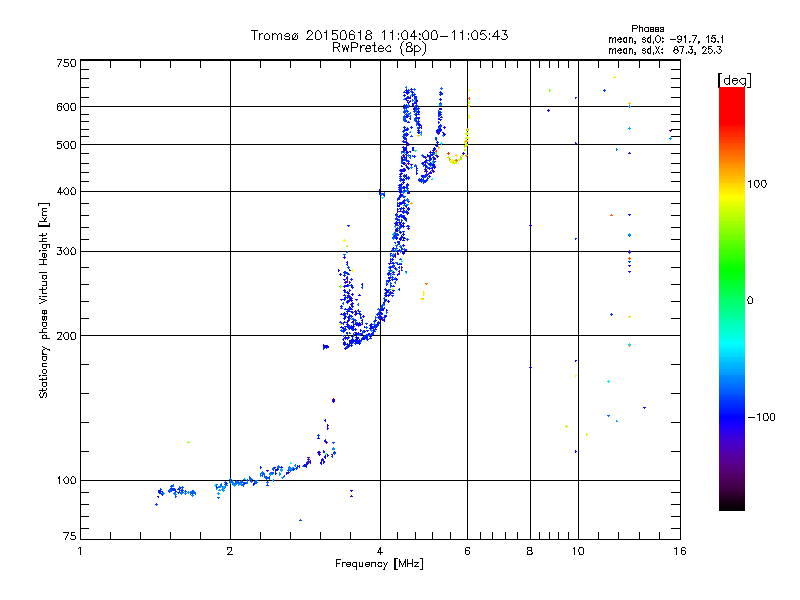Click the '500' height tick label
Screen dimensions: 800x600
pyautogui.click(x=66, y=145)
